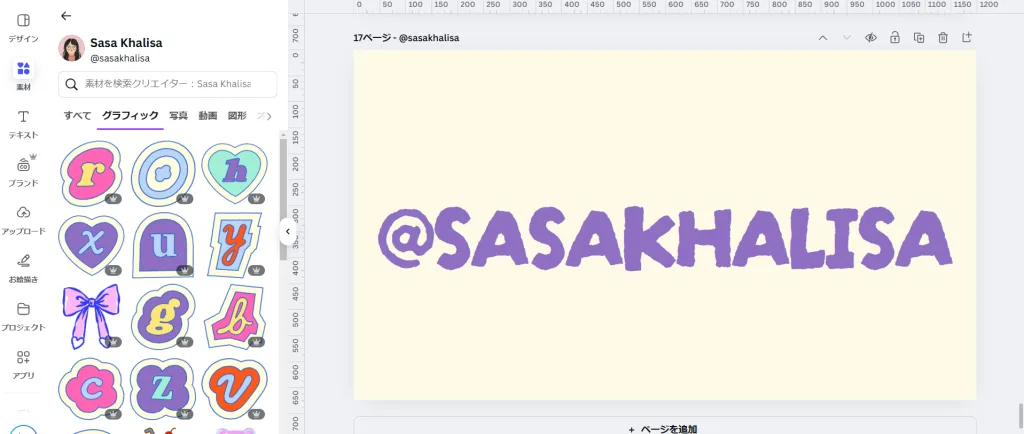Open the プロジェクト (Projects) folder panel

tap(23, 315)
